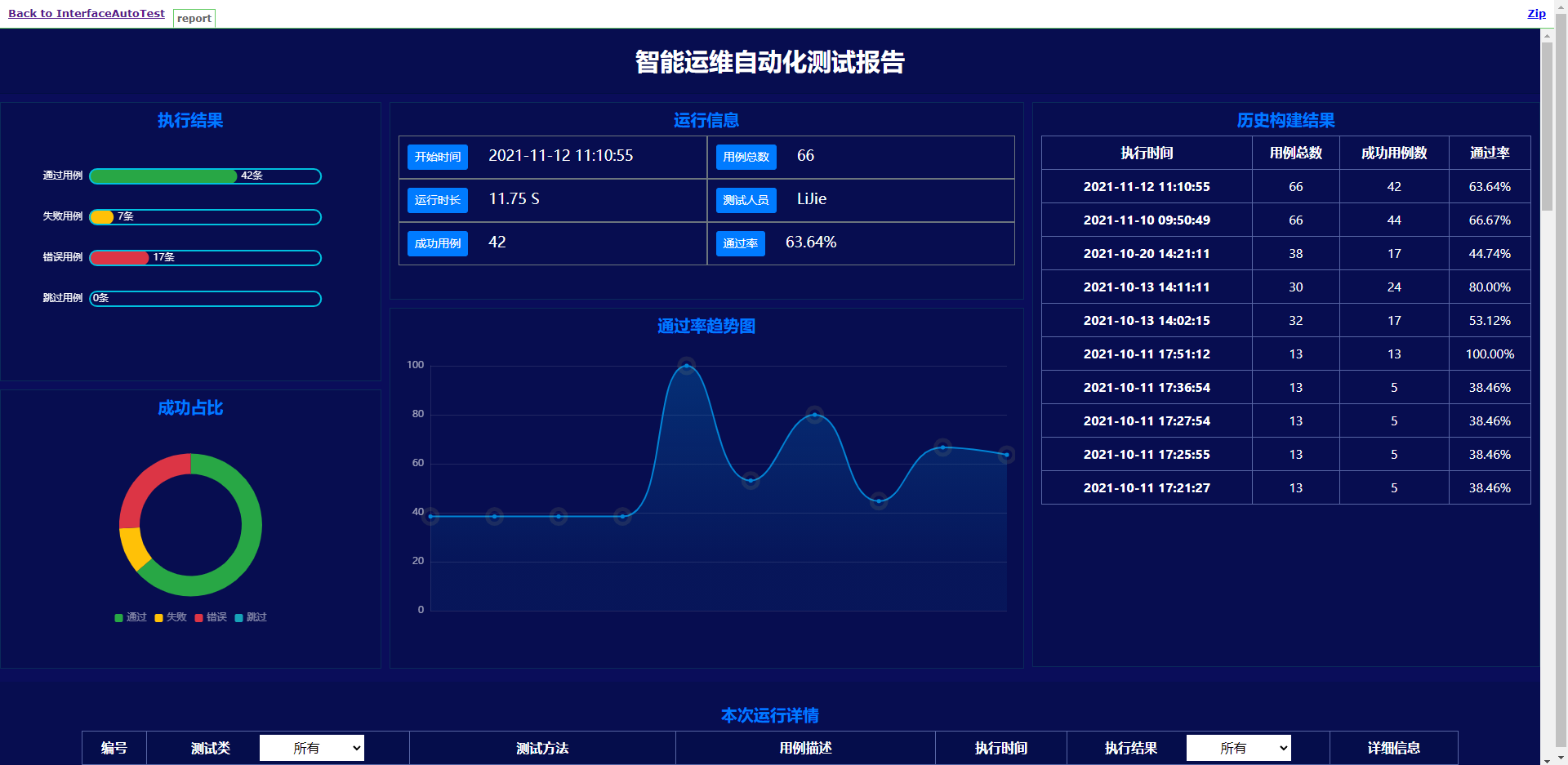
Task: Click the run duration value 11.75 S
Action: pos(514,199)
